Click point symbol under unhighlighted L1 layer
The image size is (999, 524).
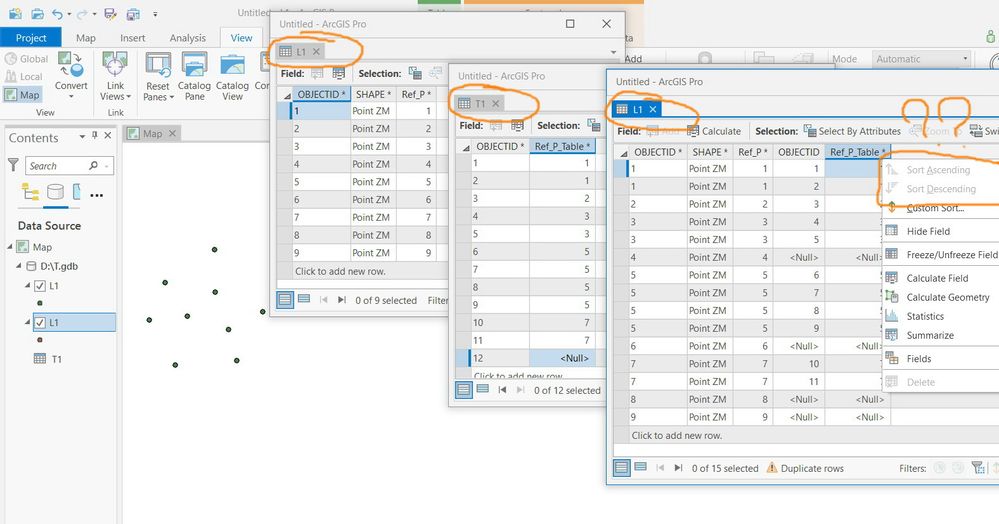point(40,303)
